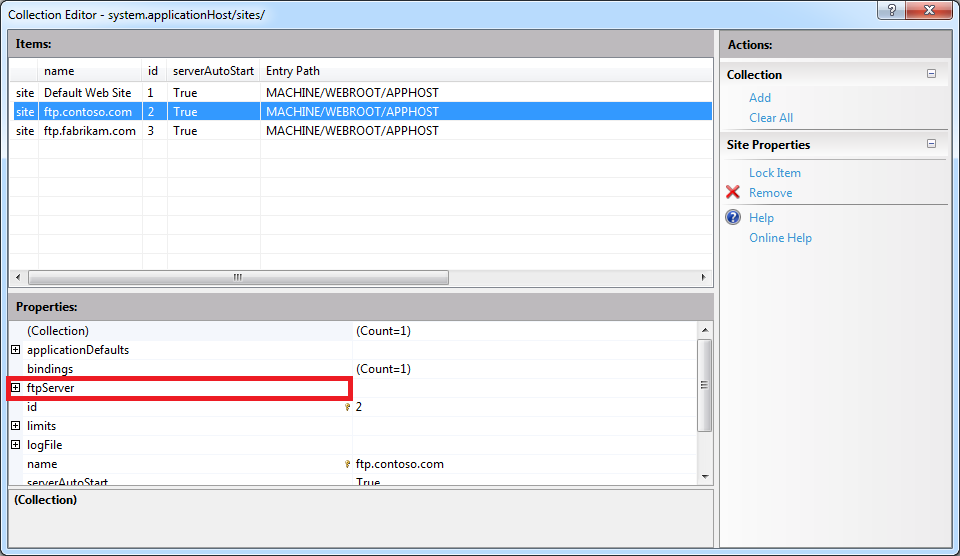
Task: Click the Properties scrollbar down arrow
Action: tap(705, 477)
